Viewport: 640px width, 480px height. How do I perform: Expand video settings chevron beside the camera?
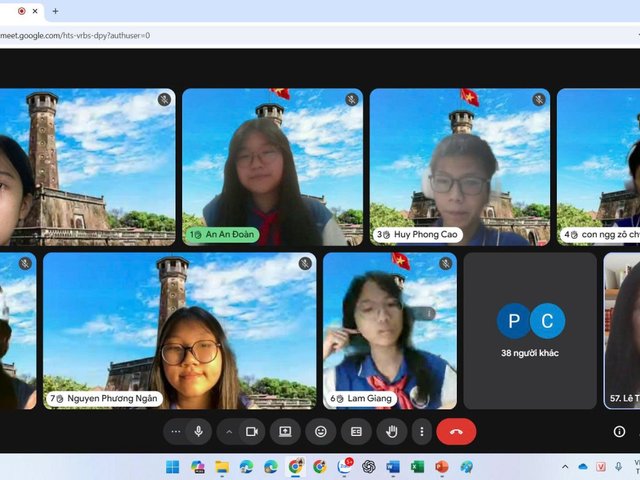229,431
